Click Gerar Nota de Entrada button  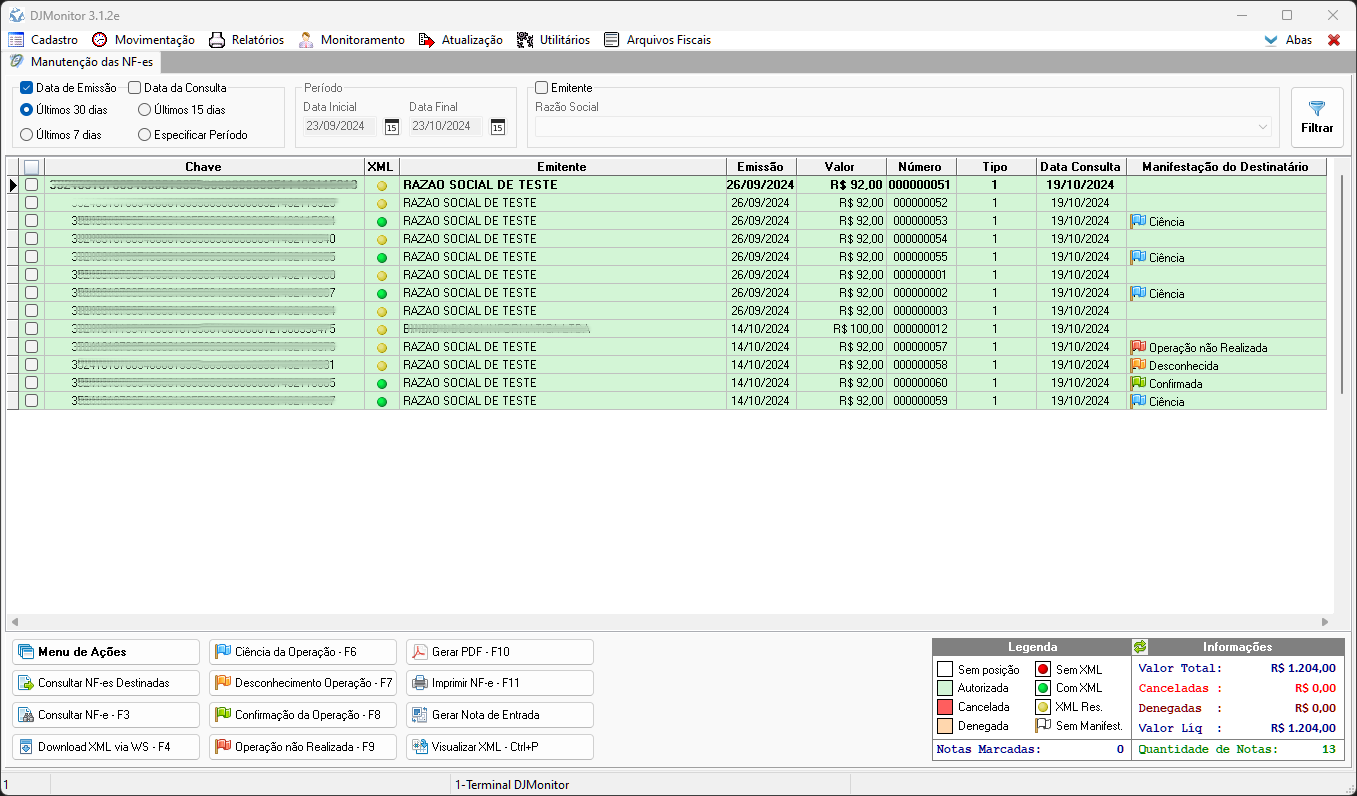pyautogui.click(x=500, y=715)
